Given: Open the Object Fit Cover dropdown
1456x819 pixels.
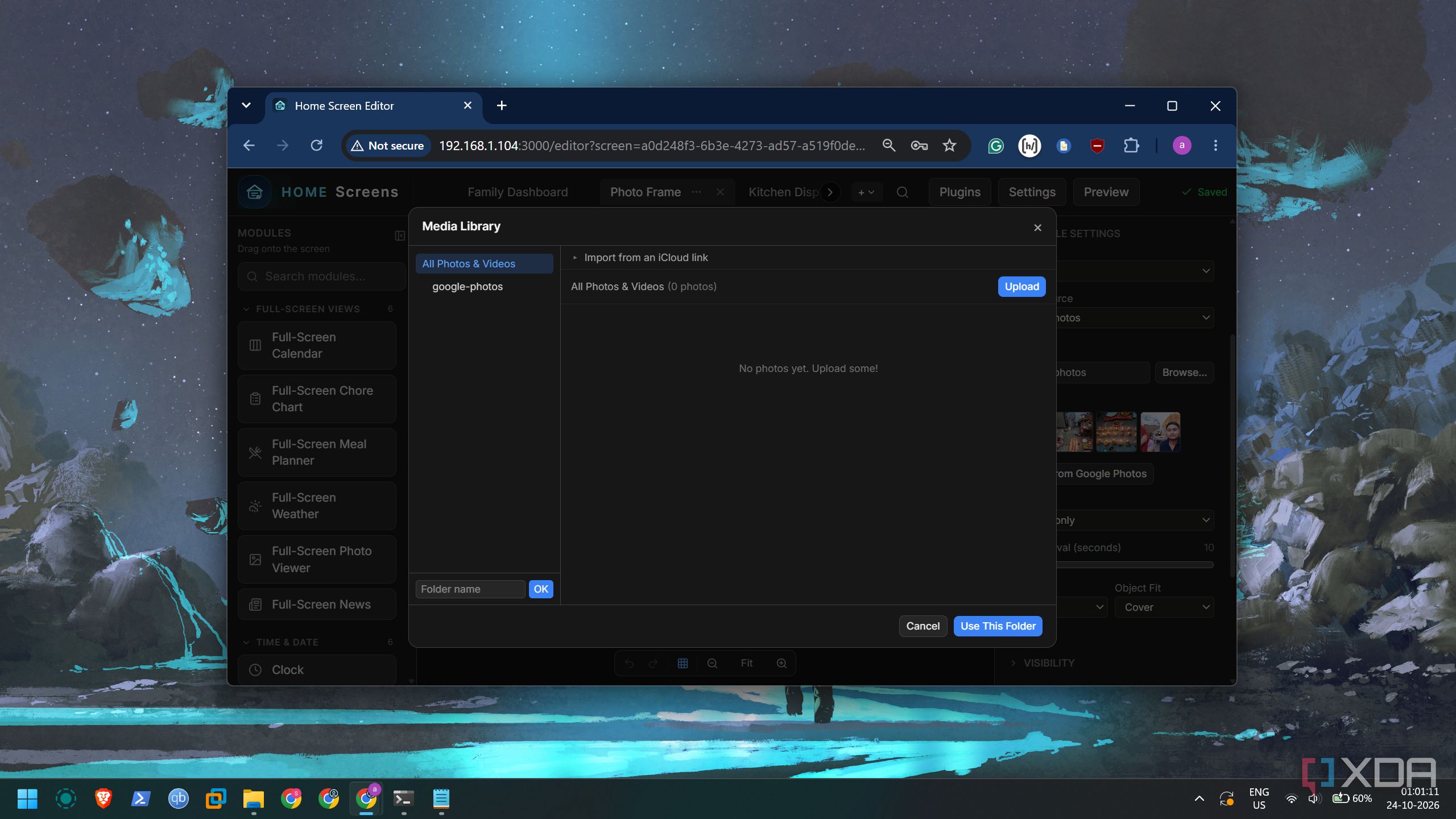Looking at the screenshot, I should coord(1164,607).
